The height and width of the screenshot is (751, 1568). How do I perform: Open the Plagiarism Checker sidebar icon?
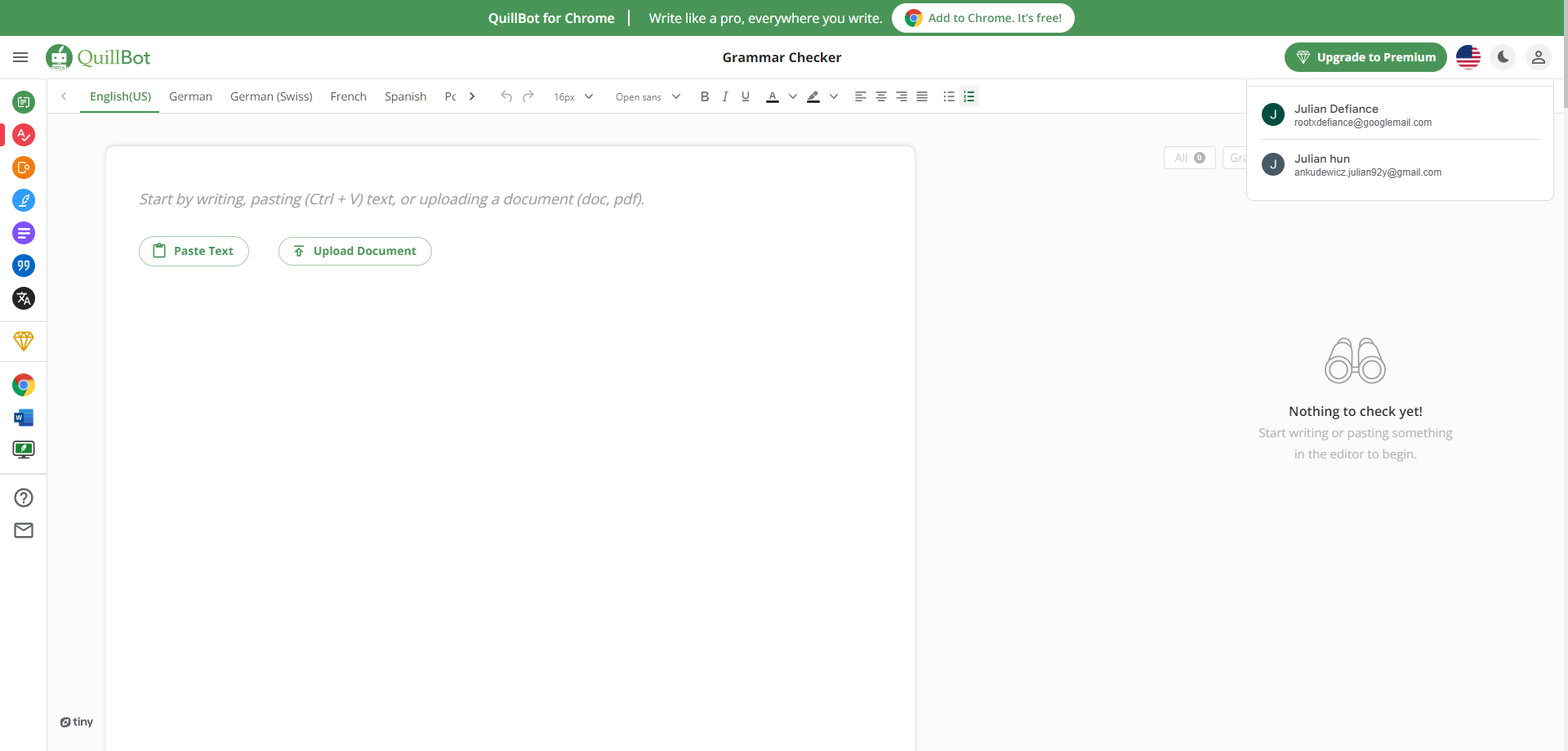(24, 168)
